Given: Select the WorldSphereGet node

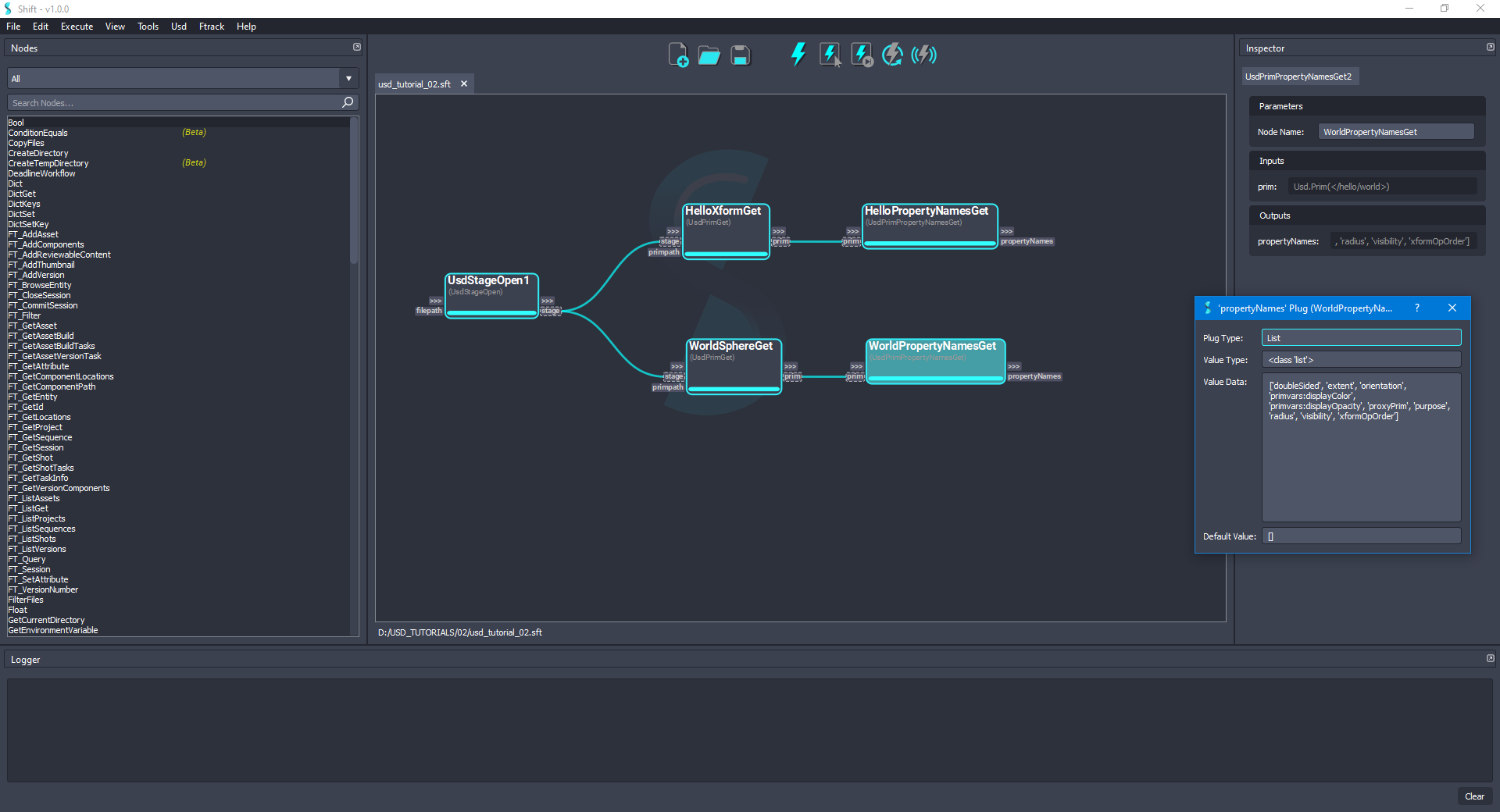Looking at the screenshot, I should click(x=733, y=365).
